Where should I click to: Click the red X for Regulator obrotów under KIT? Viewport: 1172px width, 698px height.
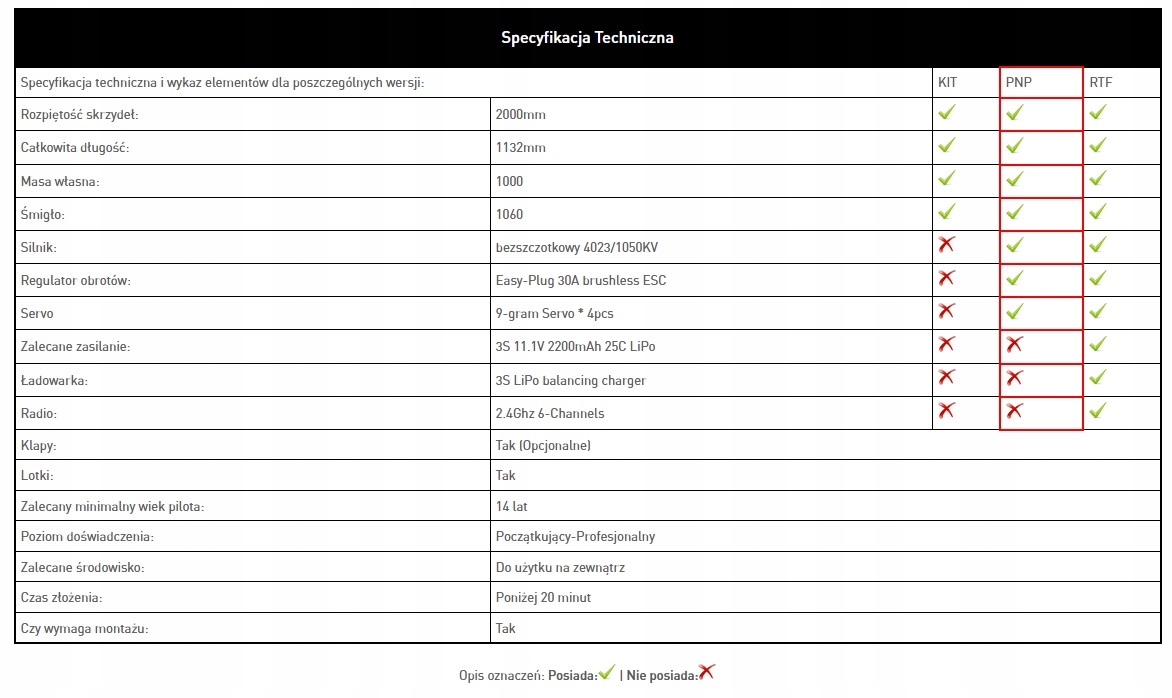point(946,277)
